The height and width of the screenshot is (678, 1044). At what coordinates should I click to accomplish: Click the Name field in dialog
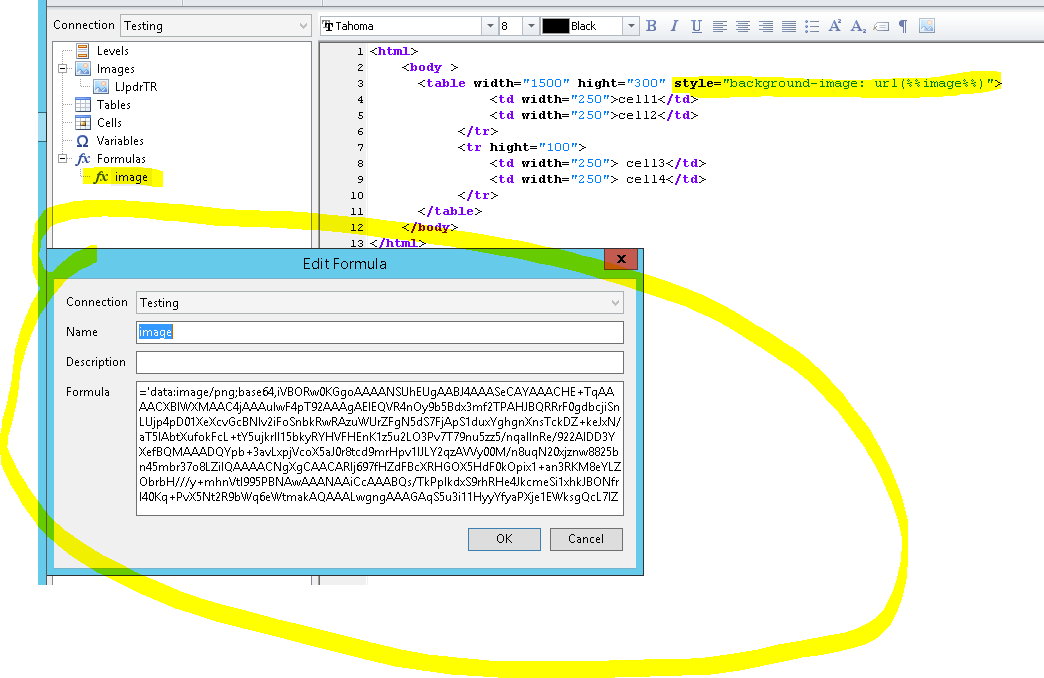coord(380,332)
